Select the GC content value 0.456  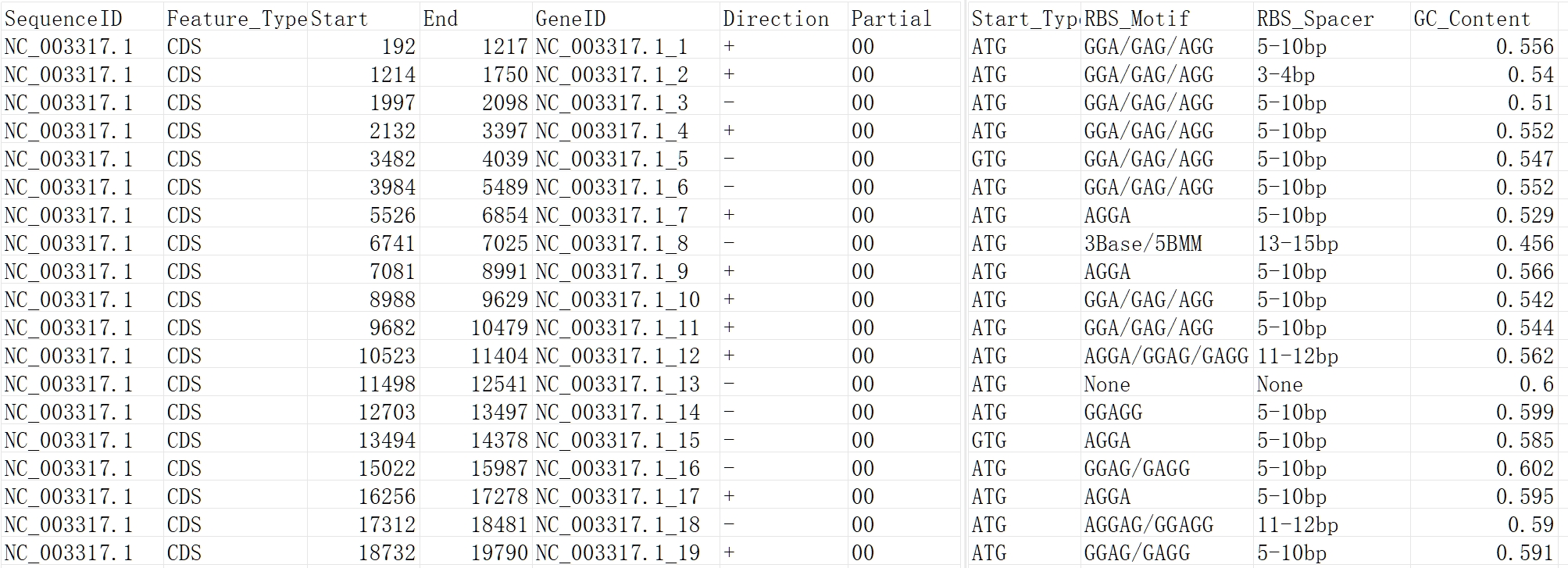pos(1488,244)
